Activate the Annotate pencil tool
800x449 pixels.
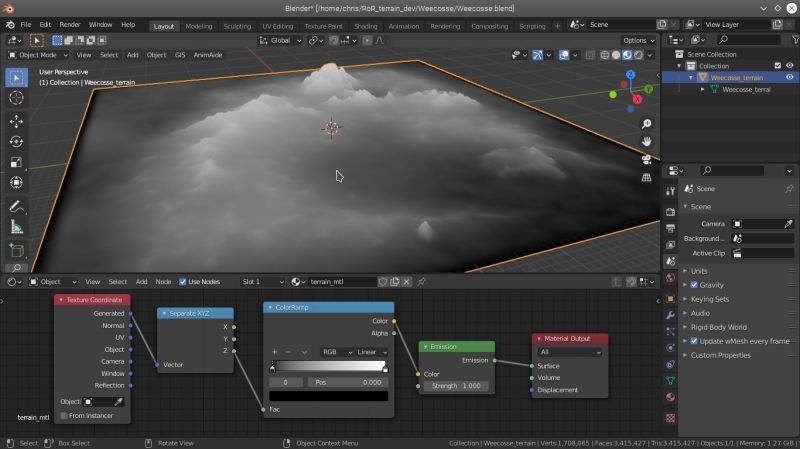16,207
